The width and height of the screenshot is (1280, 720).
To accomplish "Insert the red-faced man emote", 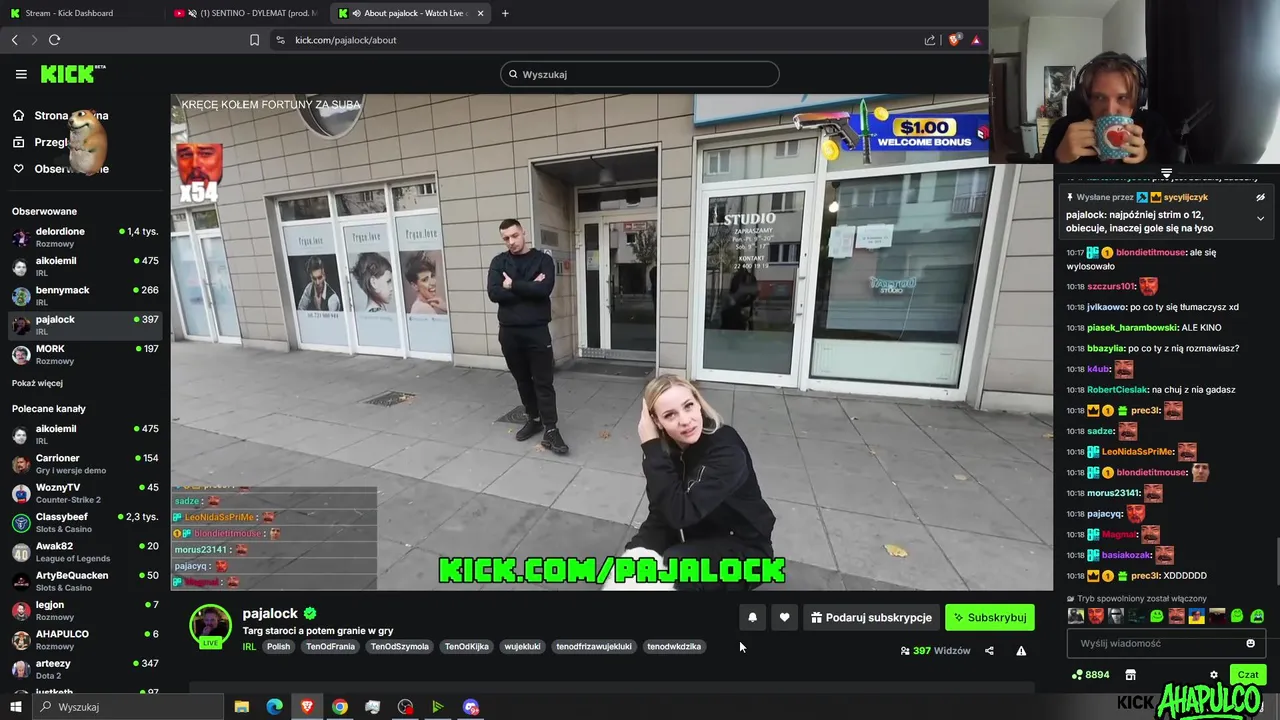I will 1096,616.
